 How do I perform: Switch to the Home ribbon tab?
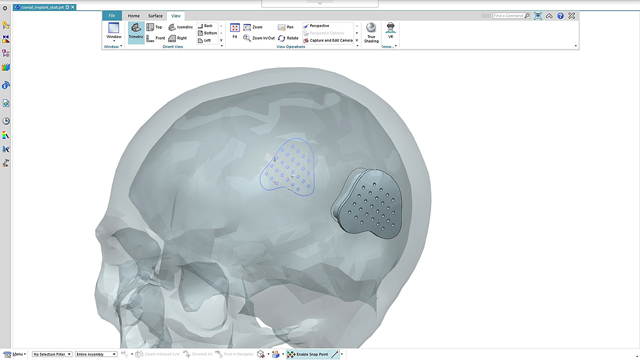click(x=133, y=16)
